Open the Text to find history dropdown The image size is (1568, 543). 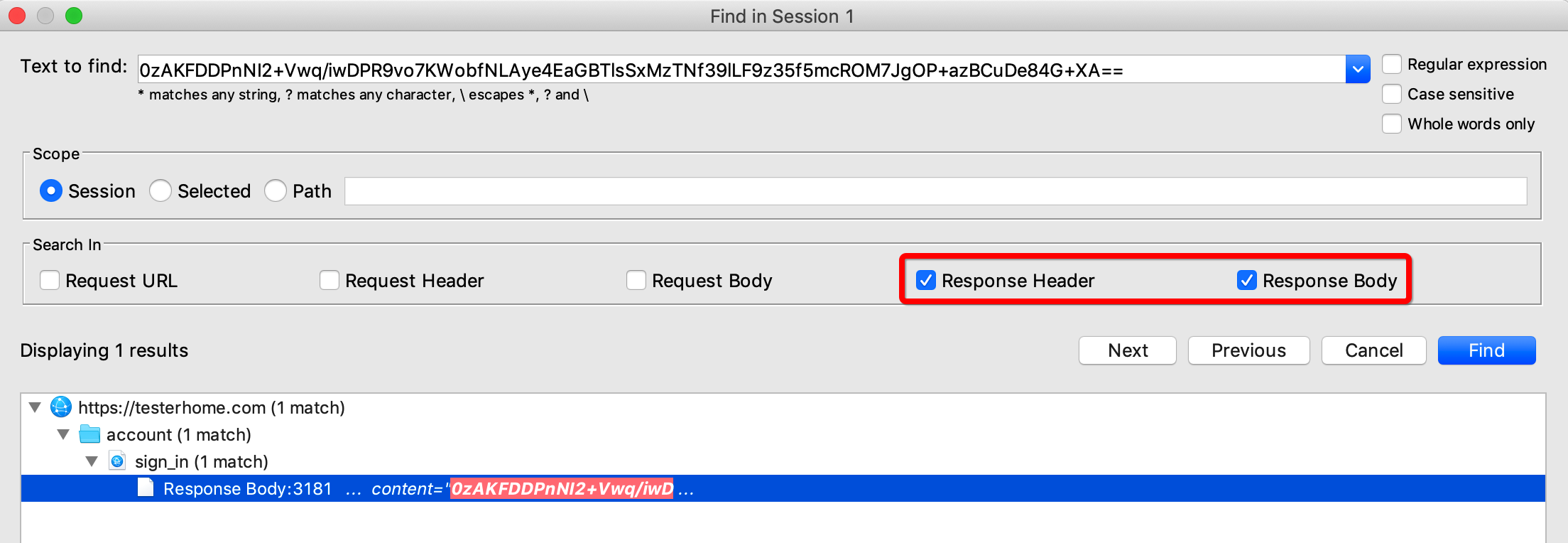tap(1357, 70)
